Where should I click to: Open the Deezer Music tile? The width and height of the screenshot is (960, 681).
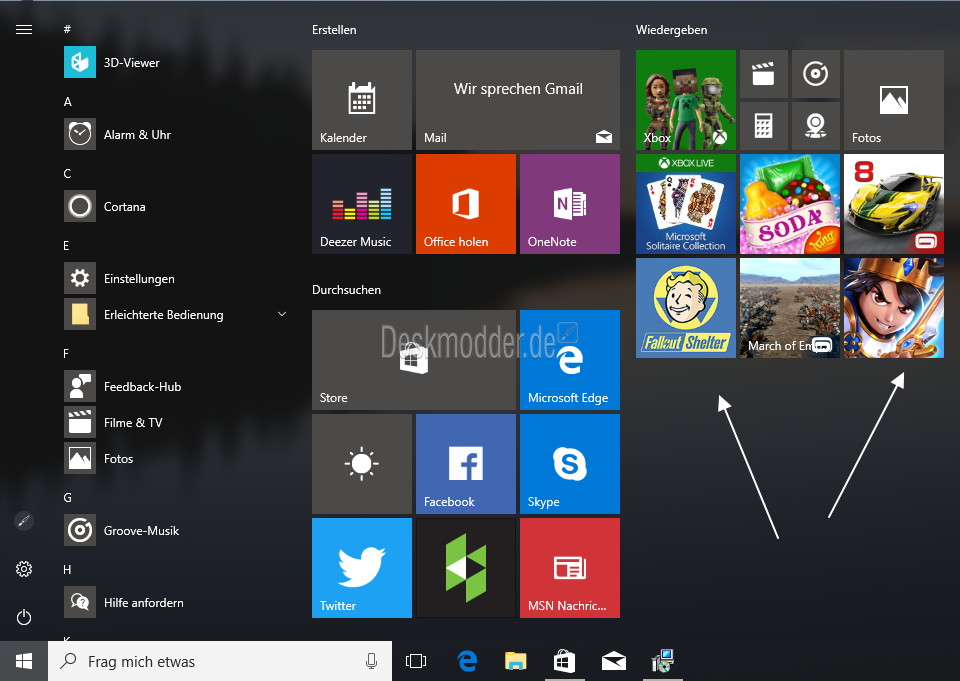[362, 204]
